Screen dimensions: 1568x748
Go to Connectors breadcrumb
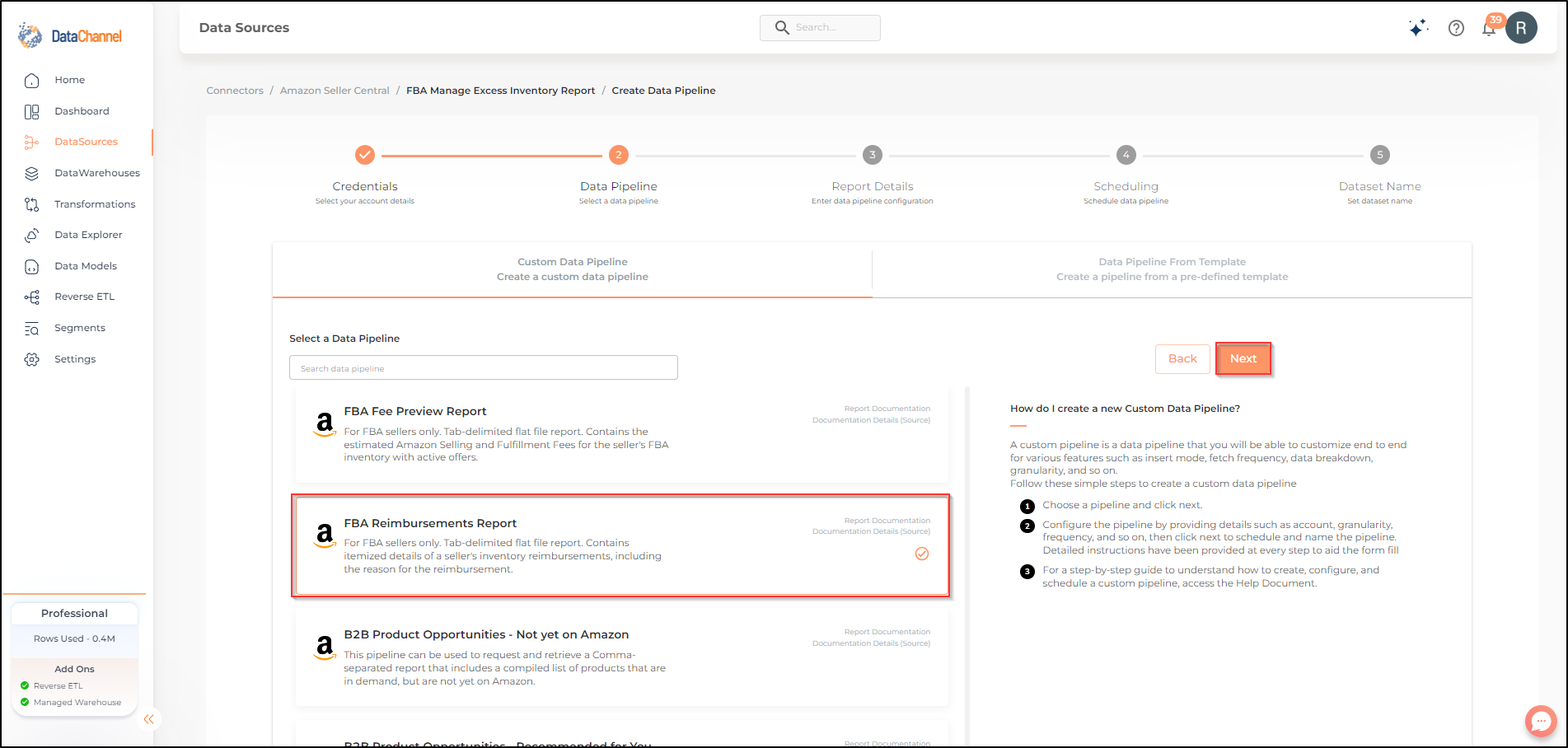point(235,91)
